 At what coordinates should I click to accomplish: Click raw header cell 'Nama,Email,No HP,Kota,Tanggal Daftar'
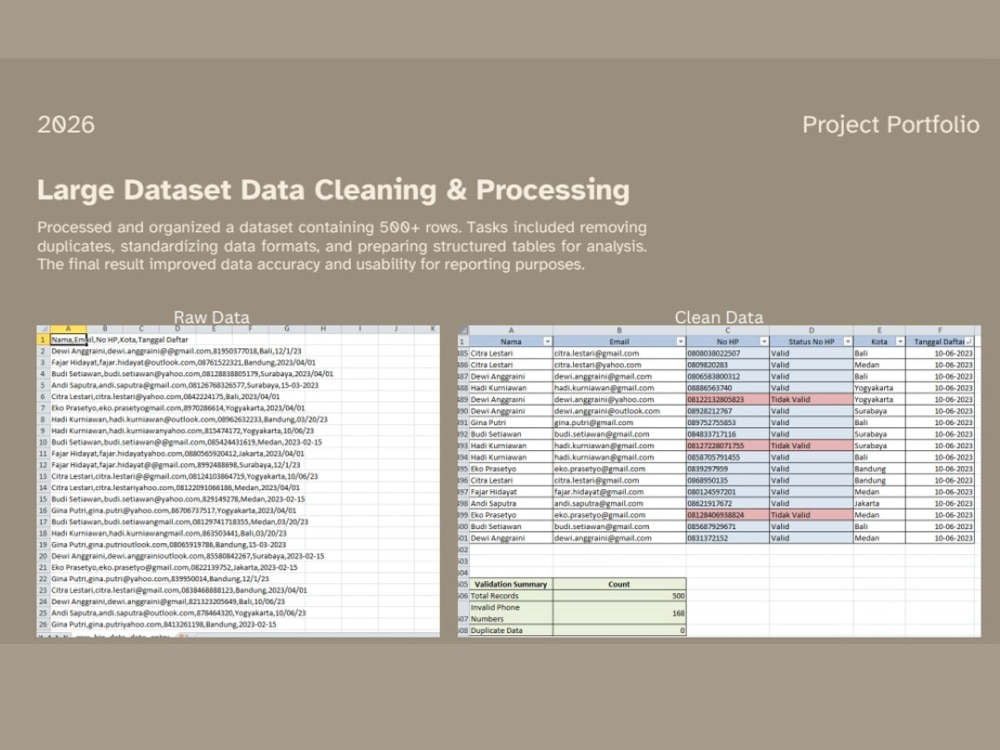pyautogui.click(x=120, y=340)
